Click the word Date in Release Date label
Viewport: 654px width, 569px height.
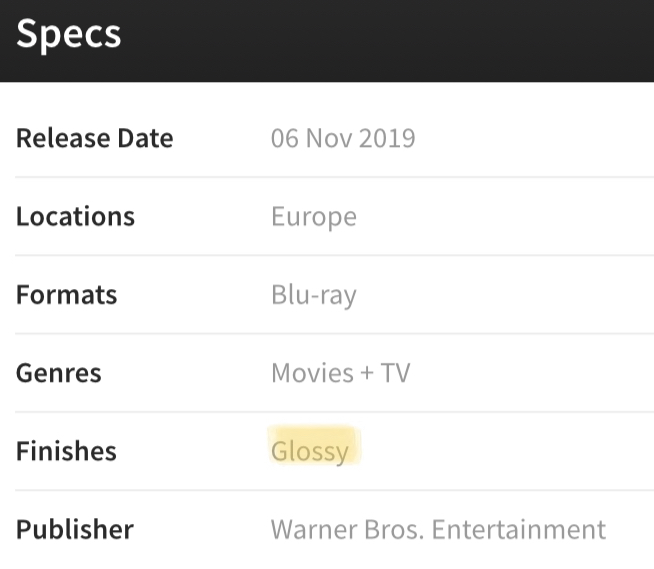tap(146, 138)
